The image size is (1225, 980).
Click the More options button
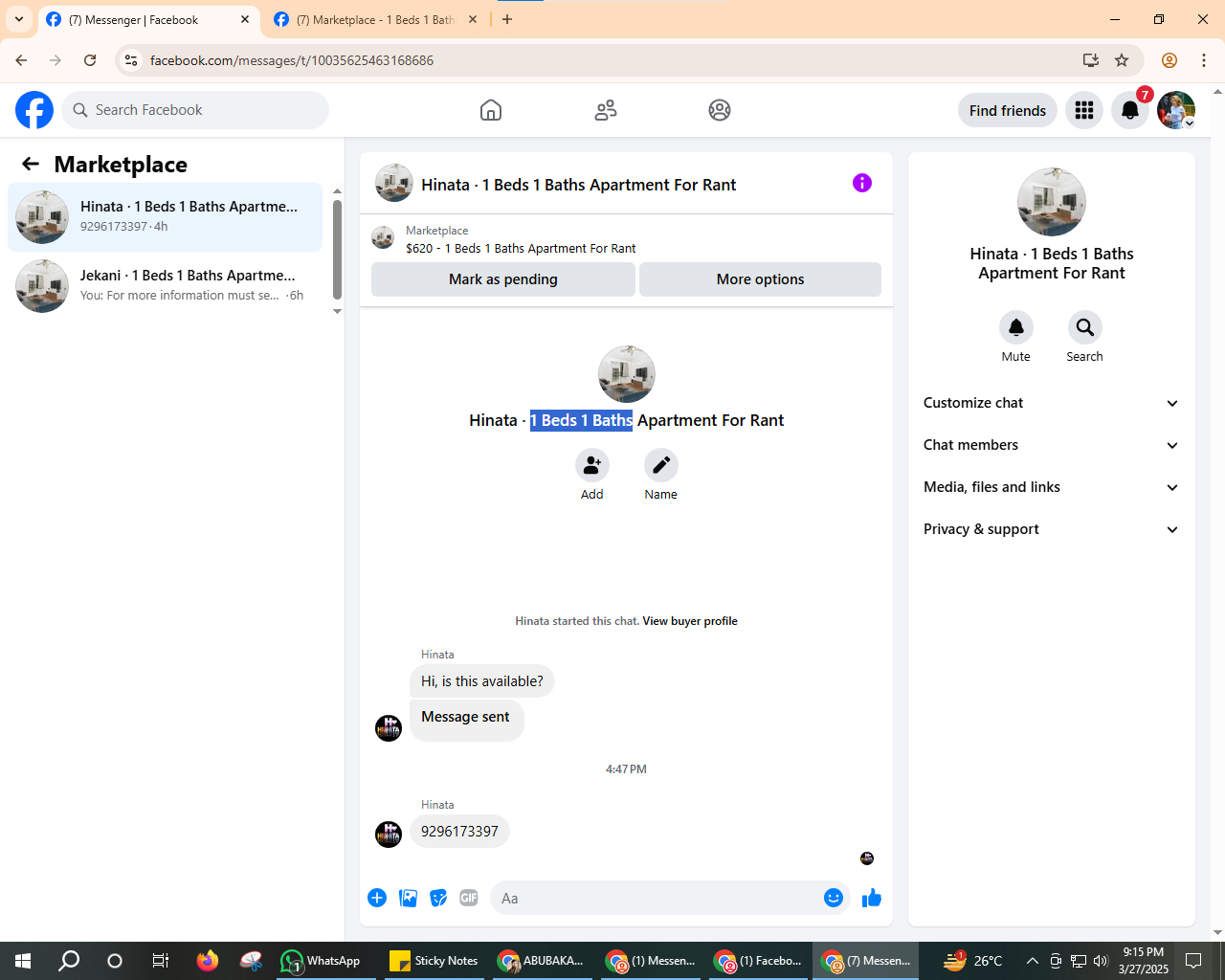point(760,279)
